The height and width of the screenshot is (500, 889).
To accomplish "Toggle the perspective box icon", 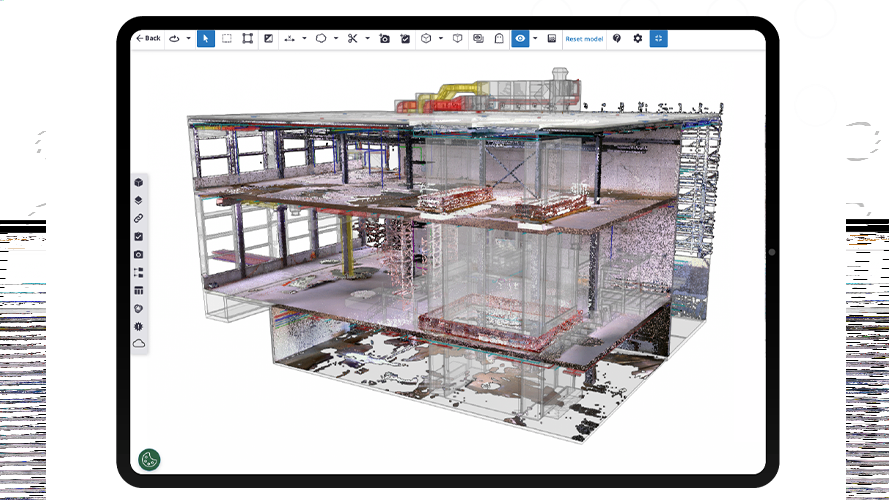I will click(458, 39).
